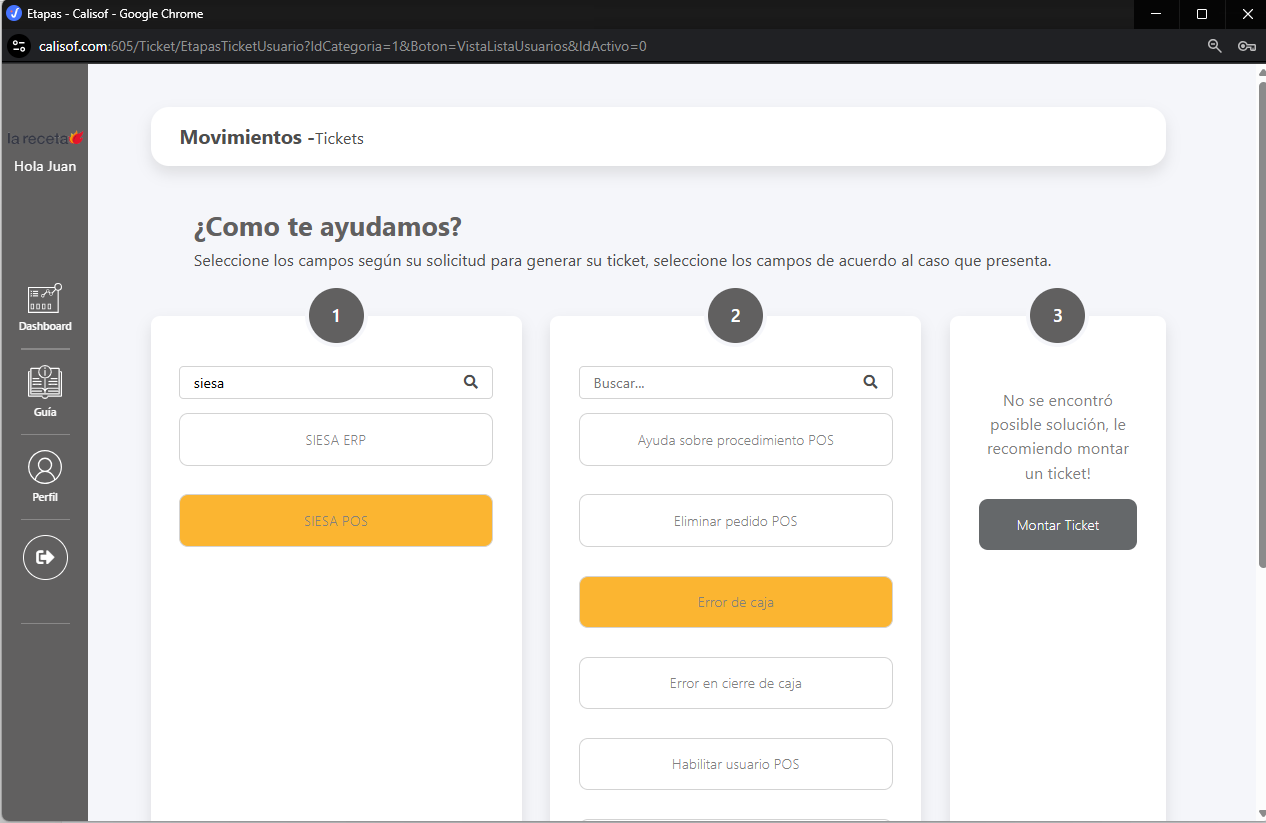Select the SIESA ERP option
The height and width of the screenshot is (823, 1266).
(336, 440)
